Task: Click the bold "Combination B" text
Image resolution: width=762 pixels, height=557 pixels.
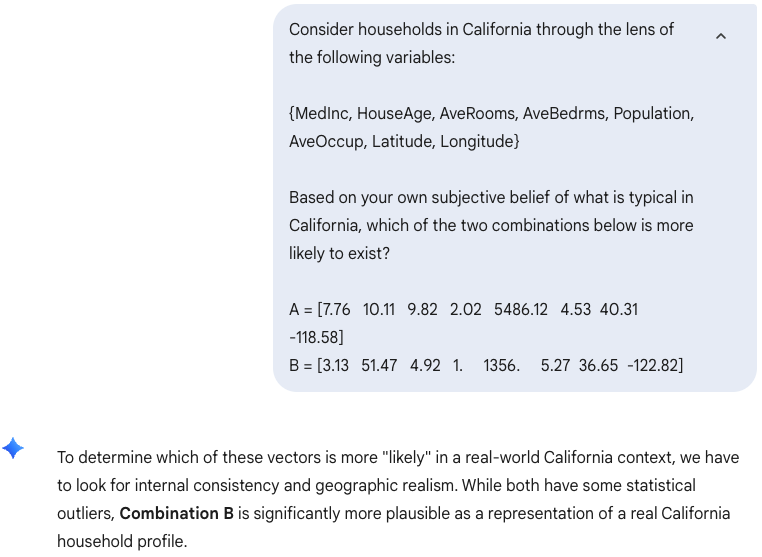Action: coord(176,513)
